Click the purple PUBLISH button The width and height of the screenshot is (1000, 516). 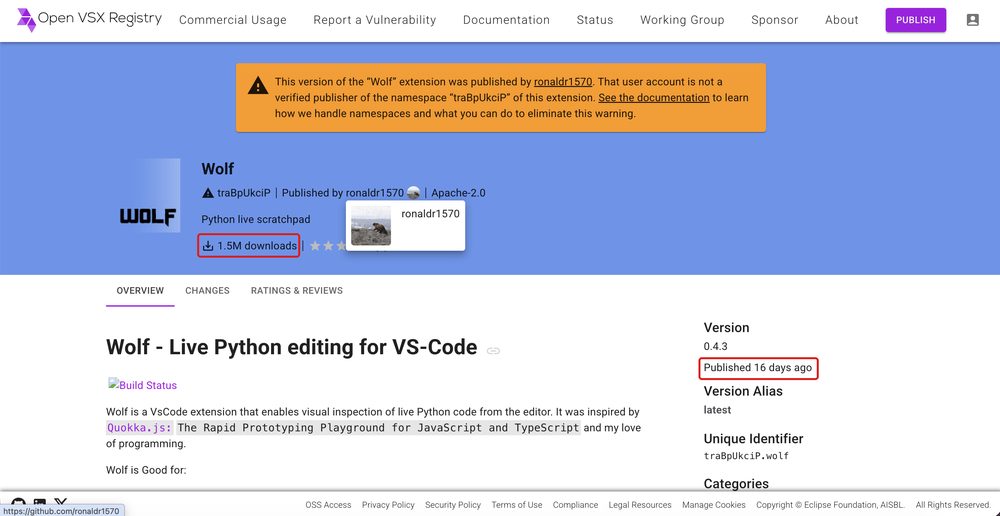[x=916, y=20]
